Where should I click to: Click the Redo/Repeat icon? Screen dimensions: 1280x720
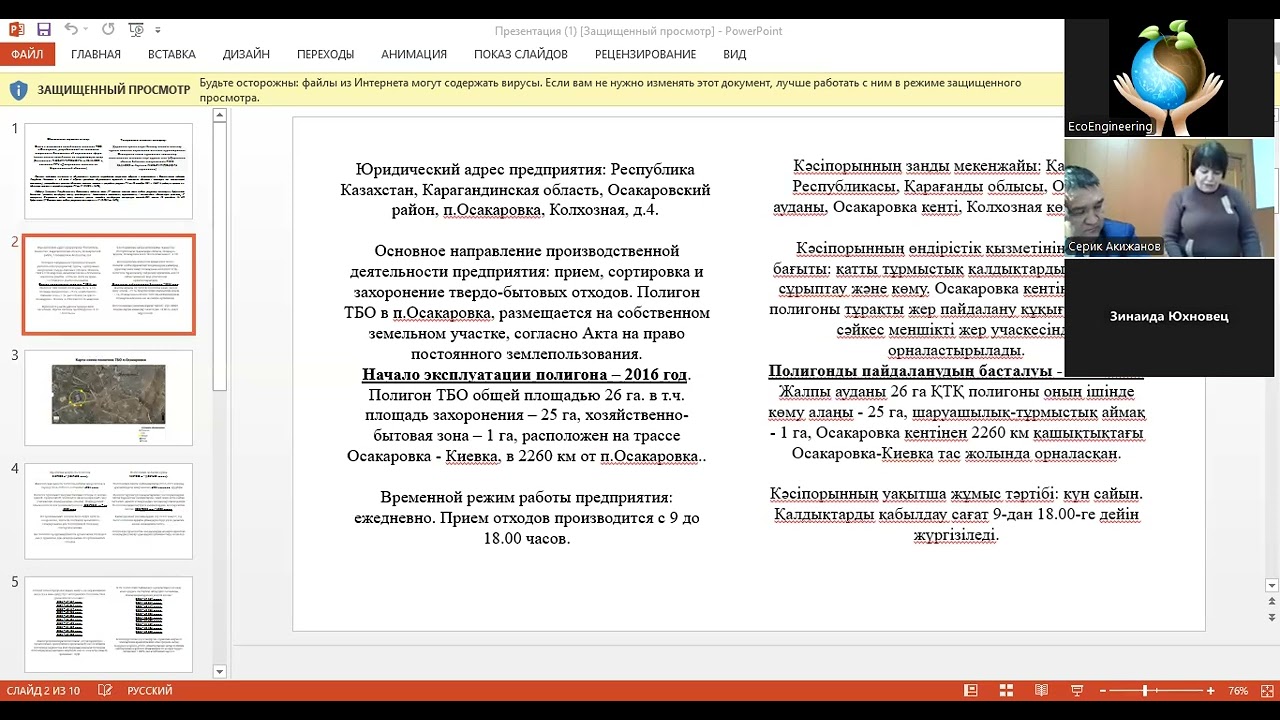[108, 30]
